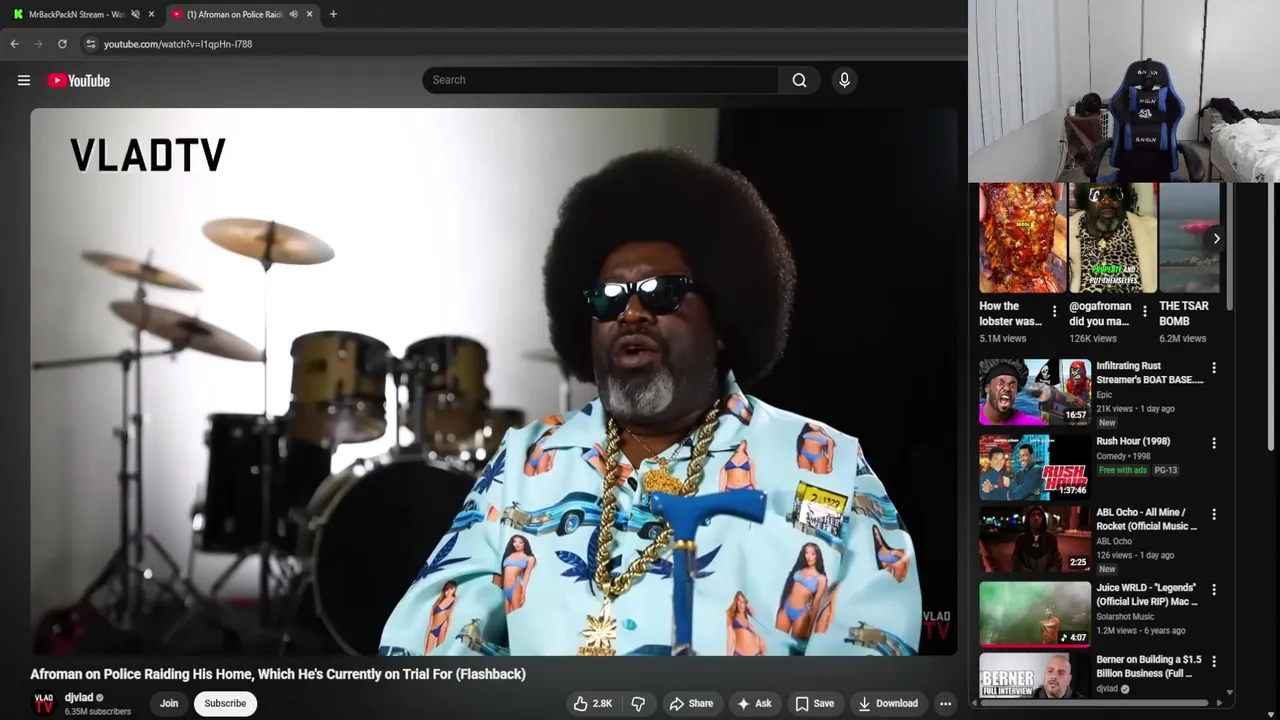Open options menu for Rush Hour (1998)
Image resolution: width=1280 pixels, height=720 pixels.
1214,443
